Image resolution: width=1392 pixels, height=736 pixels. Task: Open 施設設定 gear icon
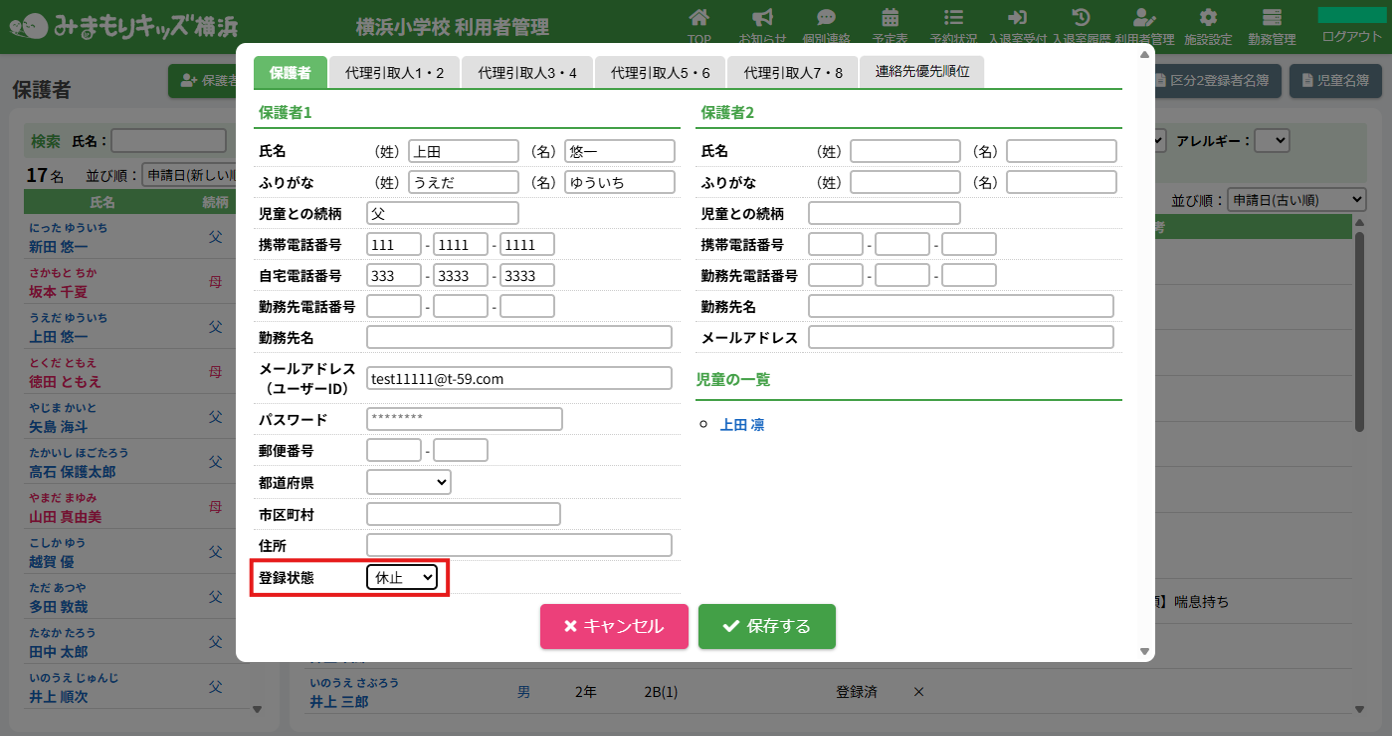pyautogui.click(x=1208, y=18)
